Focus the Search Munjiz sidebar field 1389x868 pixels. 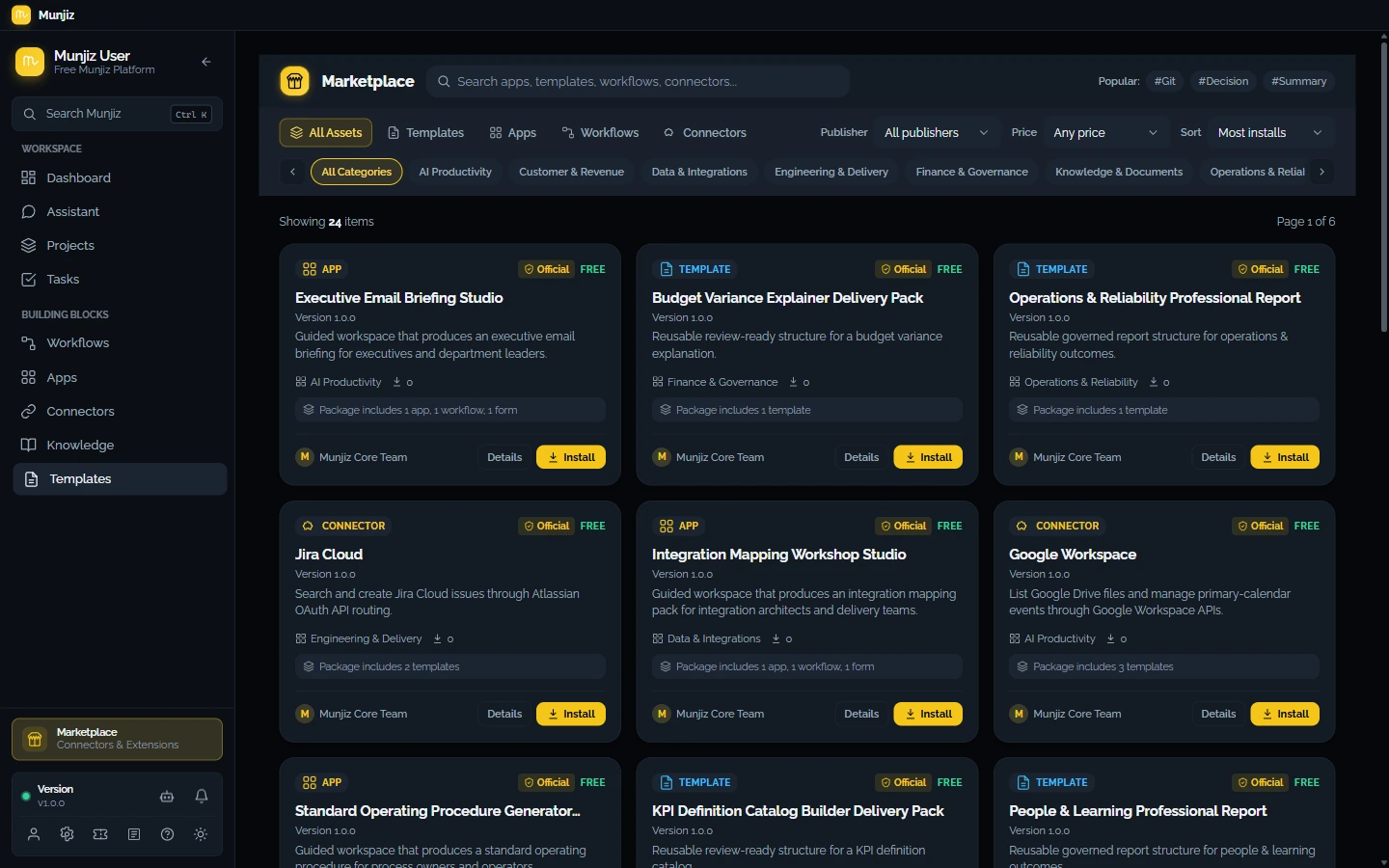click(117, 114)
